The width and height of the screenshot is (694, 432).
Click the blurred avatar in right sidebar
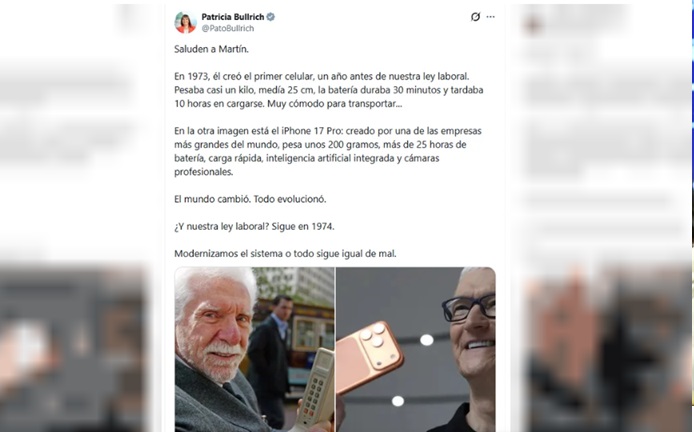coord(532,24)
